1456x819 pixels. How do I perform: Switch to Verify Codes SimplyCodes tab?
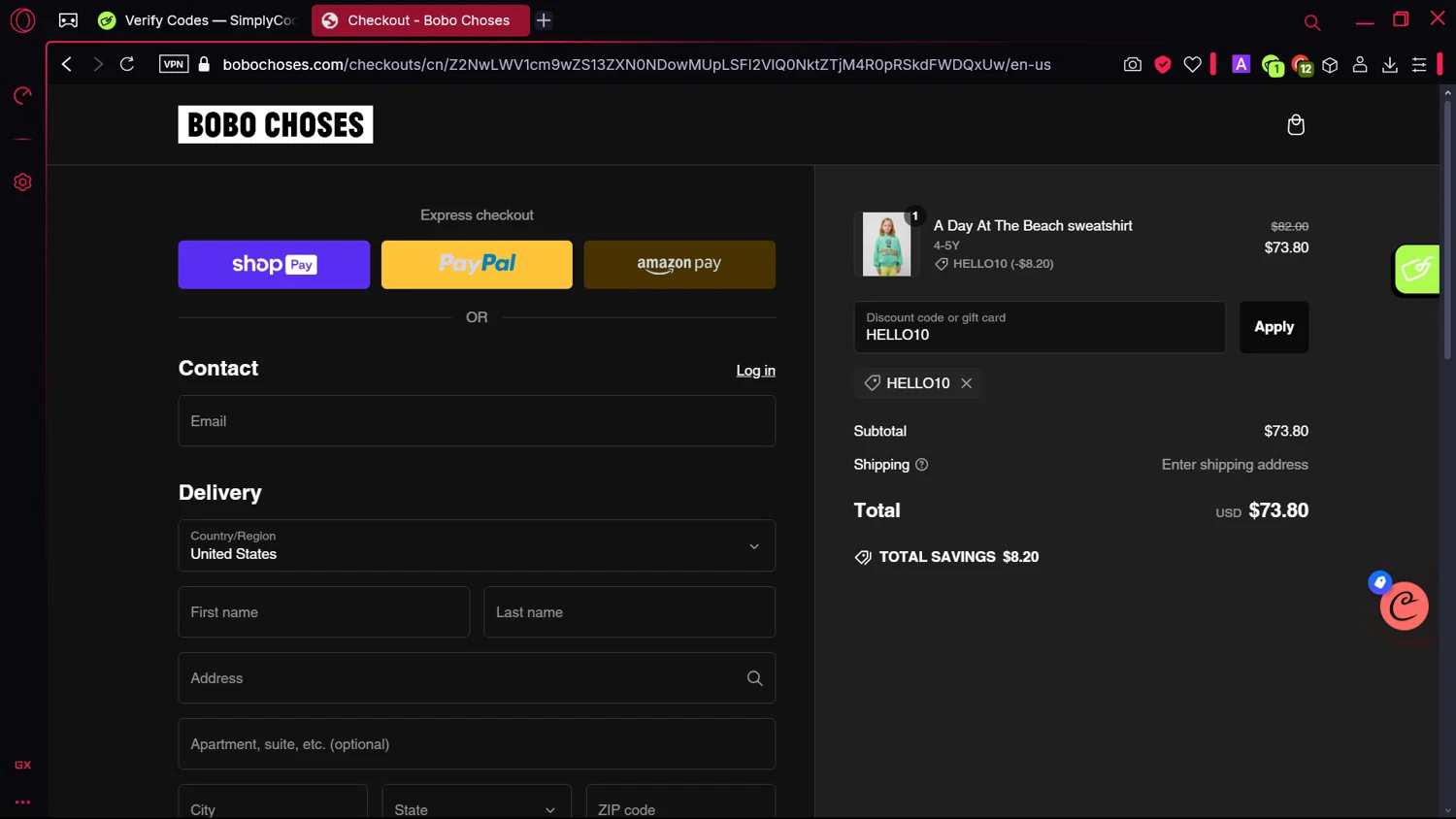(x=198, y=20)
